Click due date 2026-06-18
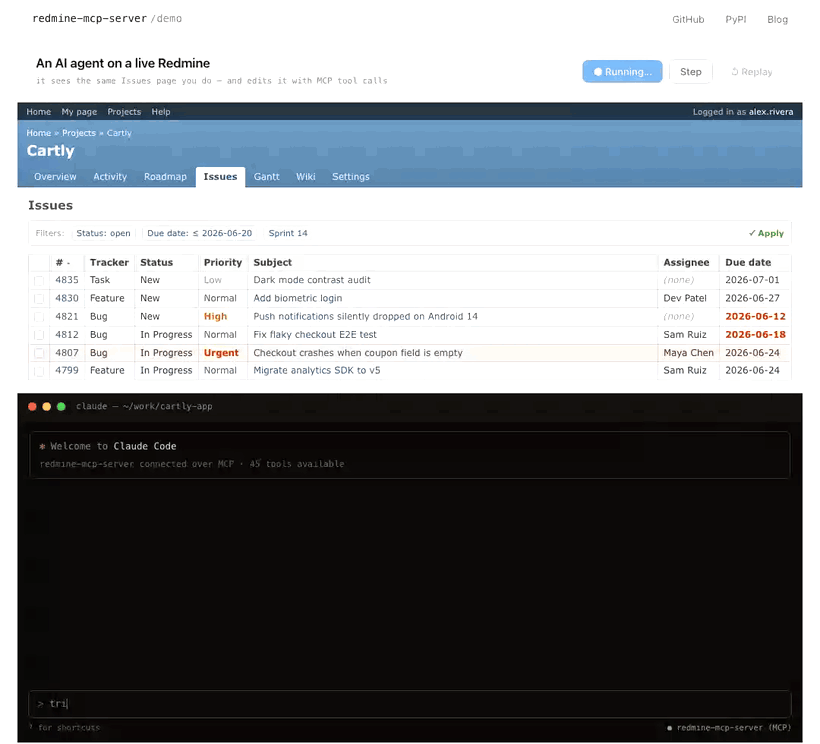This screenshot has height=744, width=820. click(755, 335)
